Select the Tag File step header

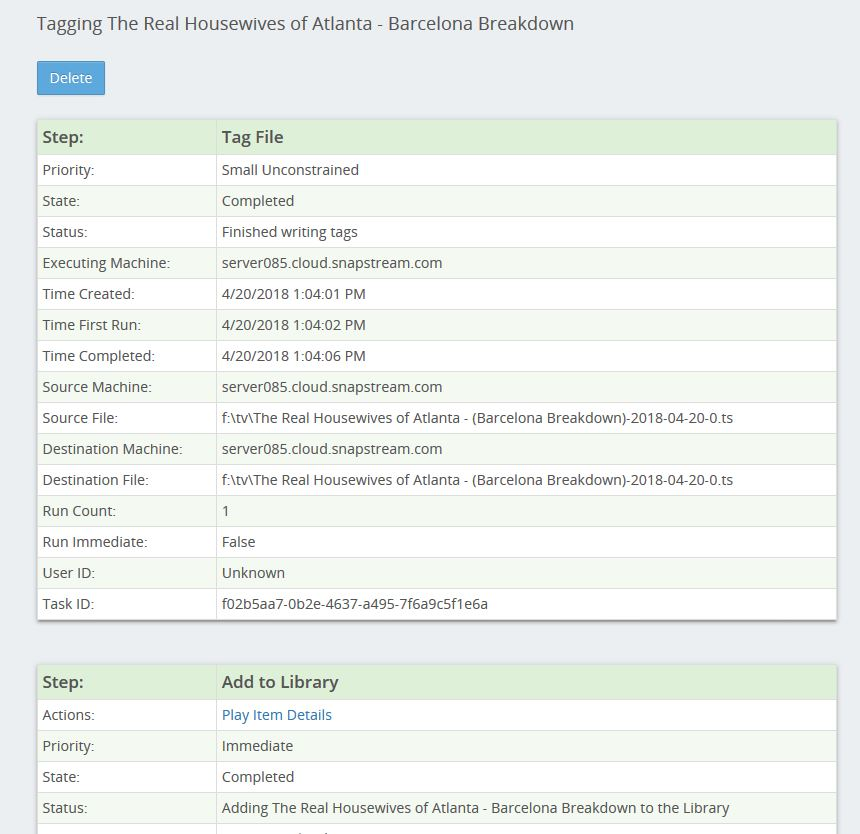252,137
